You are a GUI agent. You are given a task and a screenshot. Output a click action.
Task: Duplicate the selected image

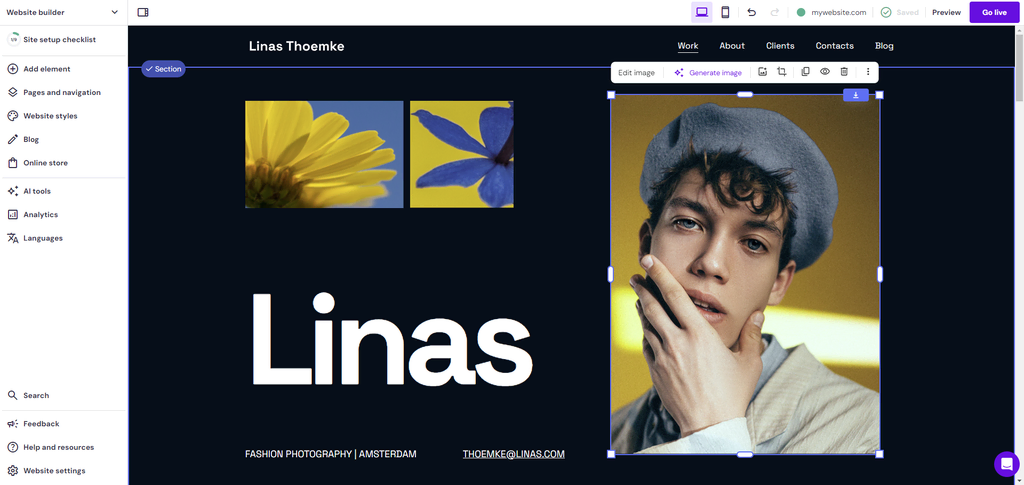[x=805, y=72]
